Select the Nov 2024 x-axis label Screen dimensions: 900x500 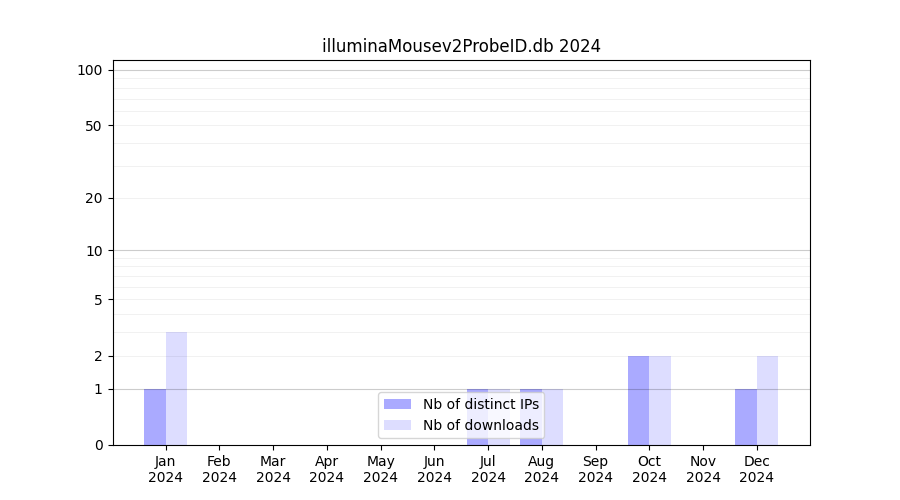tap(703, 469)
